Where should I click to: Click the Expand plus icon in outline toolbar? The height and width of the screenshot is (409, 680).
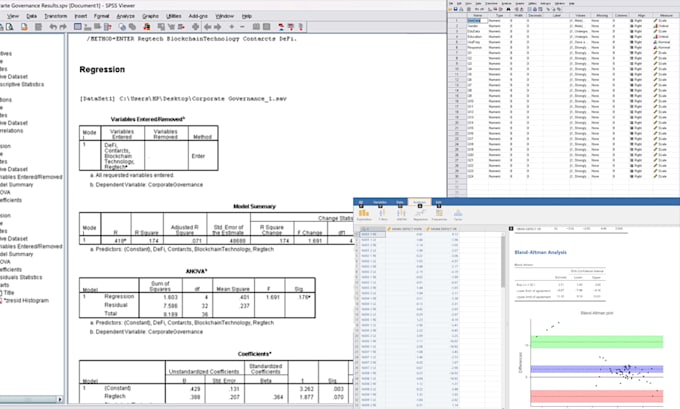click(232, 27)
